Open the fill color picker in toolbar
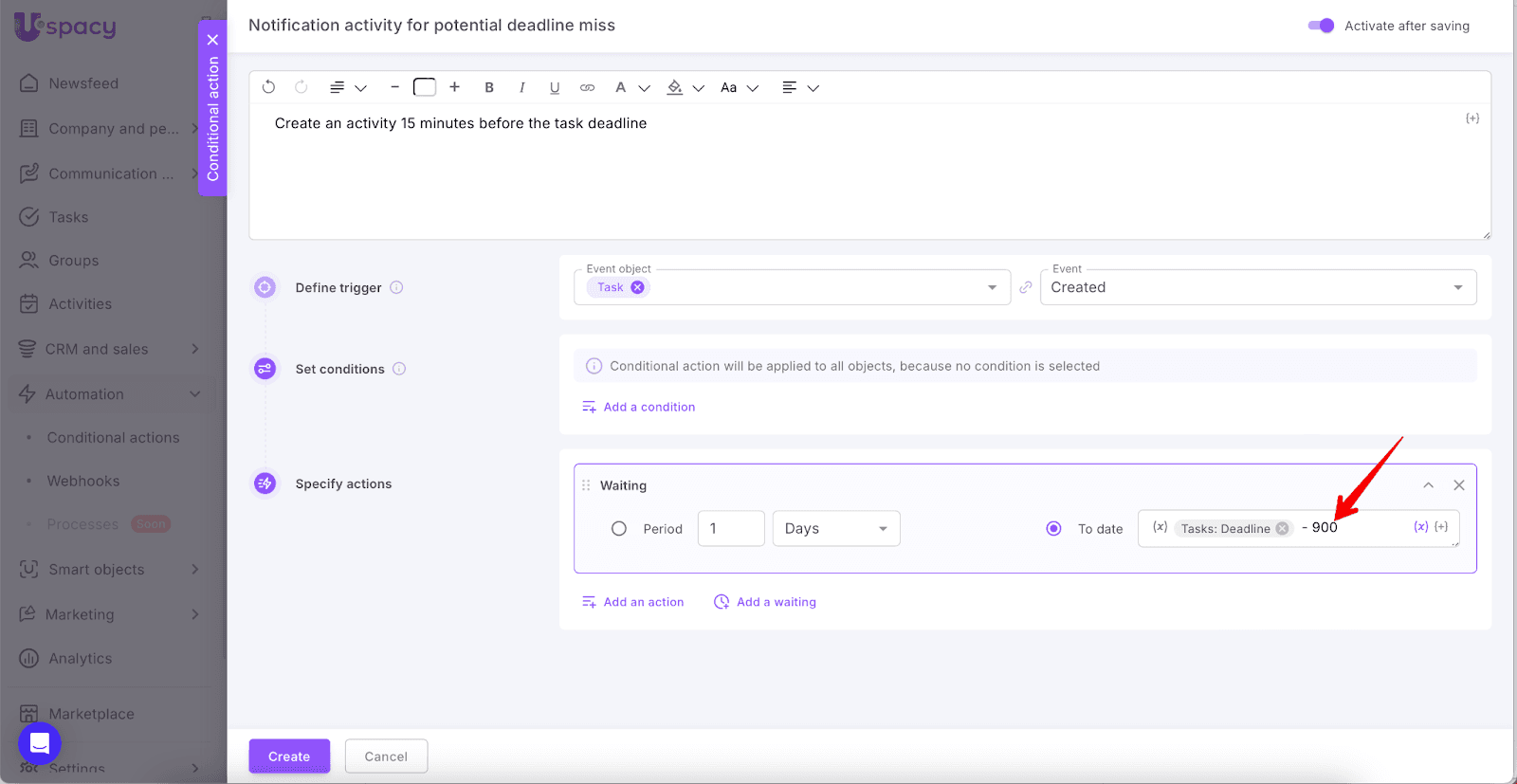 pos(675,87)
